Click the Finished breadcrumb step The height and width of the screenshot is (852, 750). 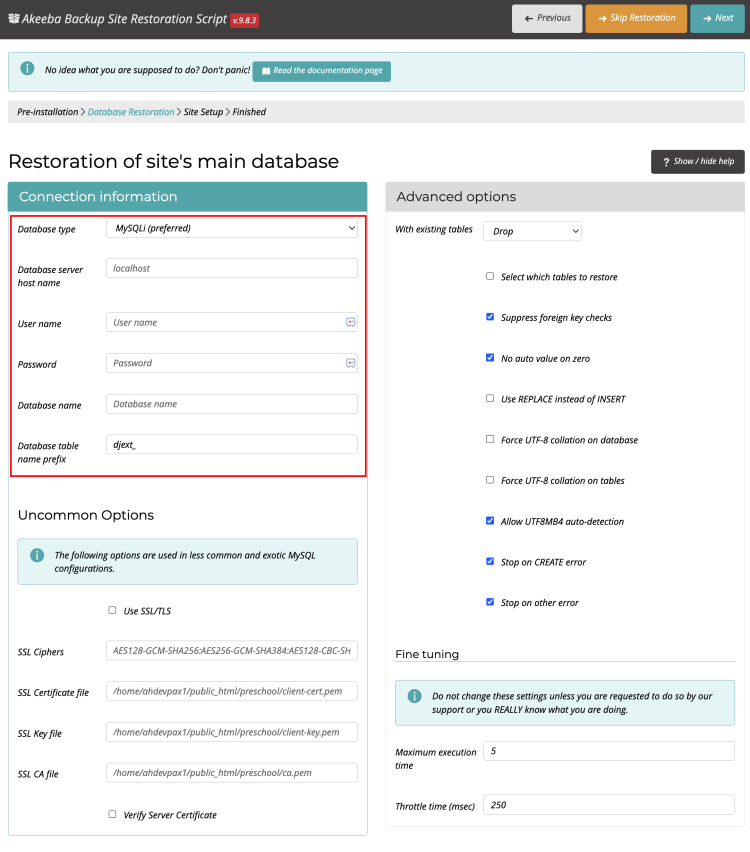coord(249,112)
